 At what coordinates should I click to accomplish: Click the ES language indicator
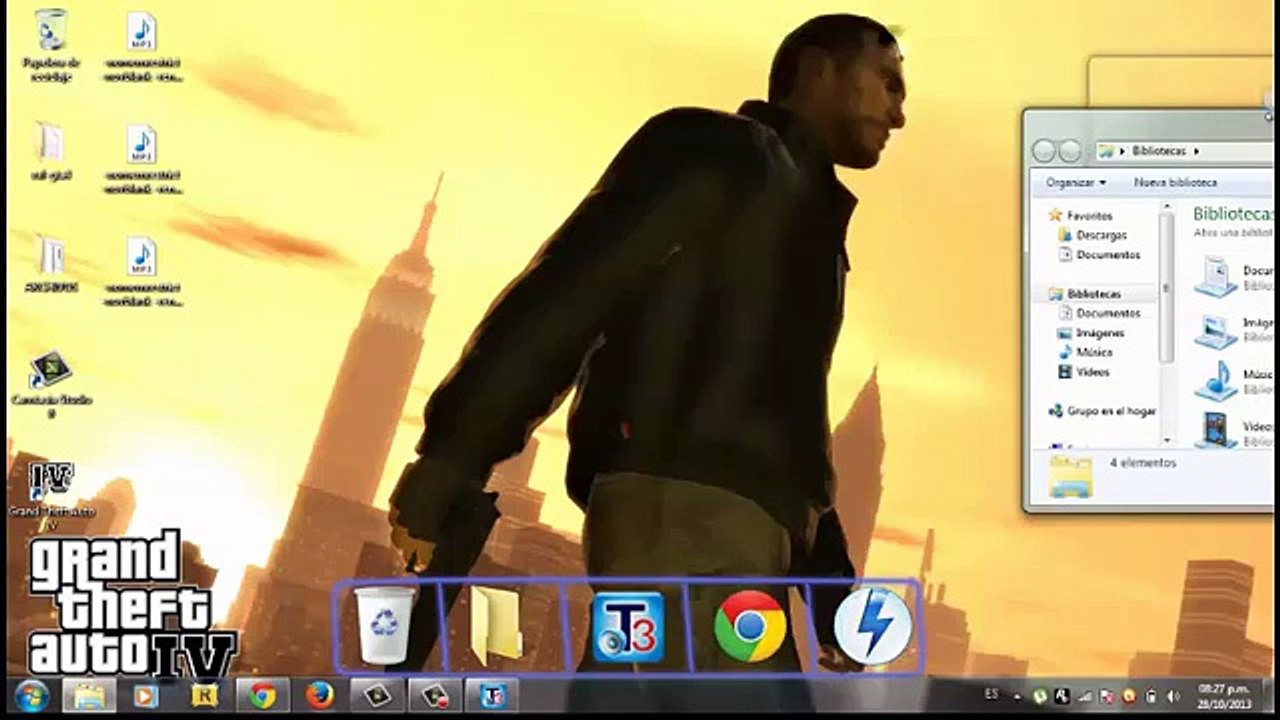991,694
